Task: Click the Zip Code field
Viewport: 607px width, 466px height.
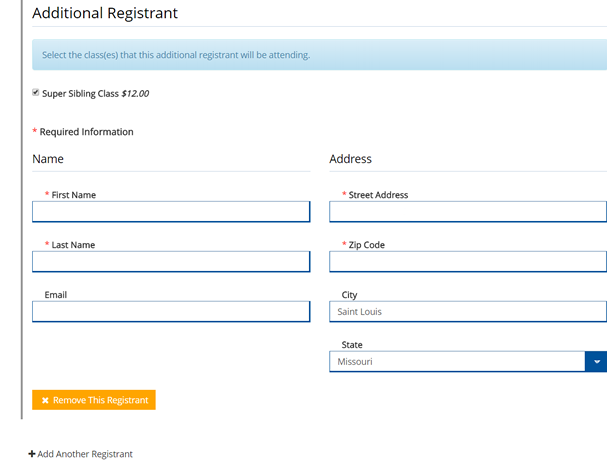Action: [x=468, y=262]
